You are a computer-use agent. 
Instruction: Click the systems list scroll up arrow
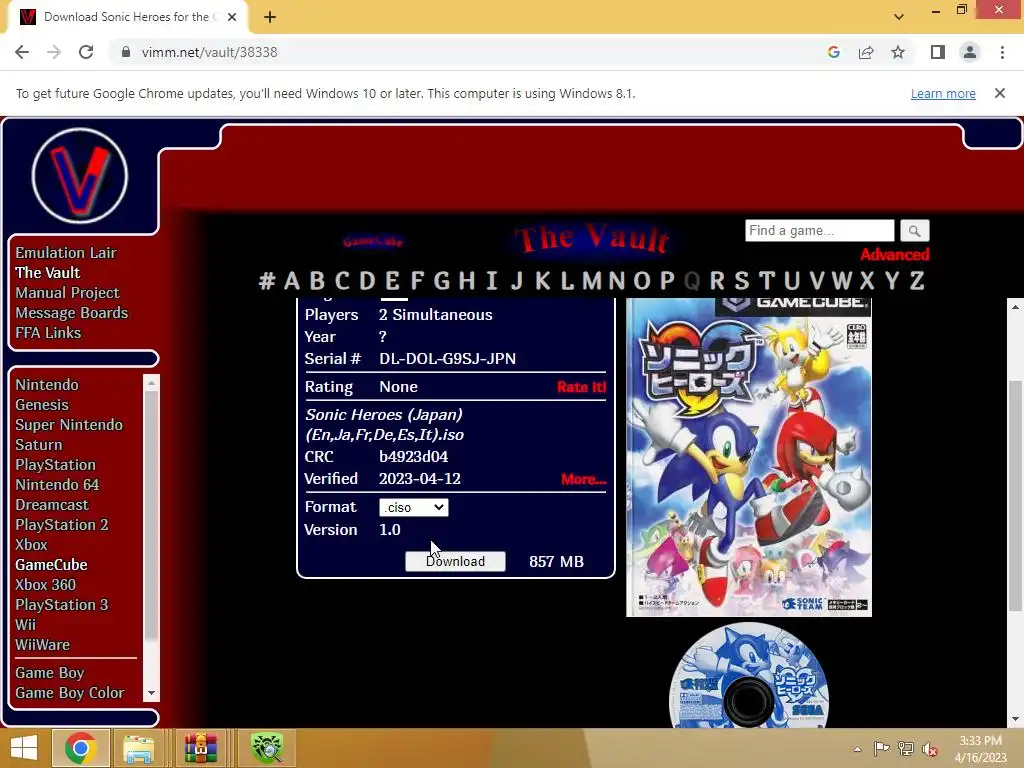[152, 383]
